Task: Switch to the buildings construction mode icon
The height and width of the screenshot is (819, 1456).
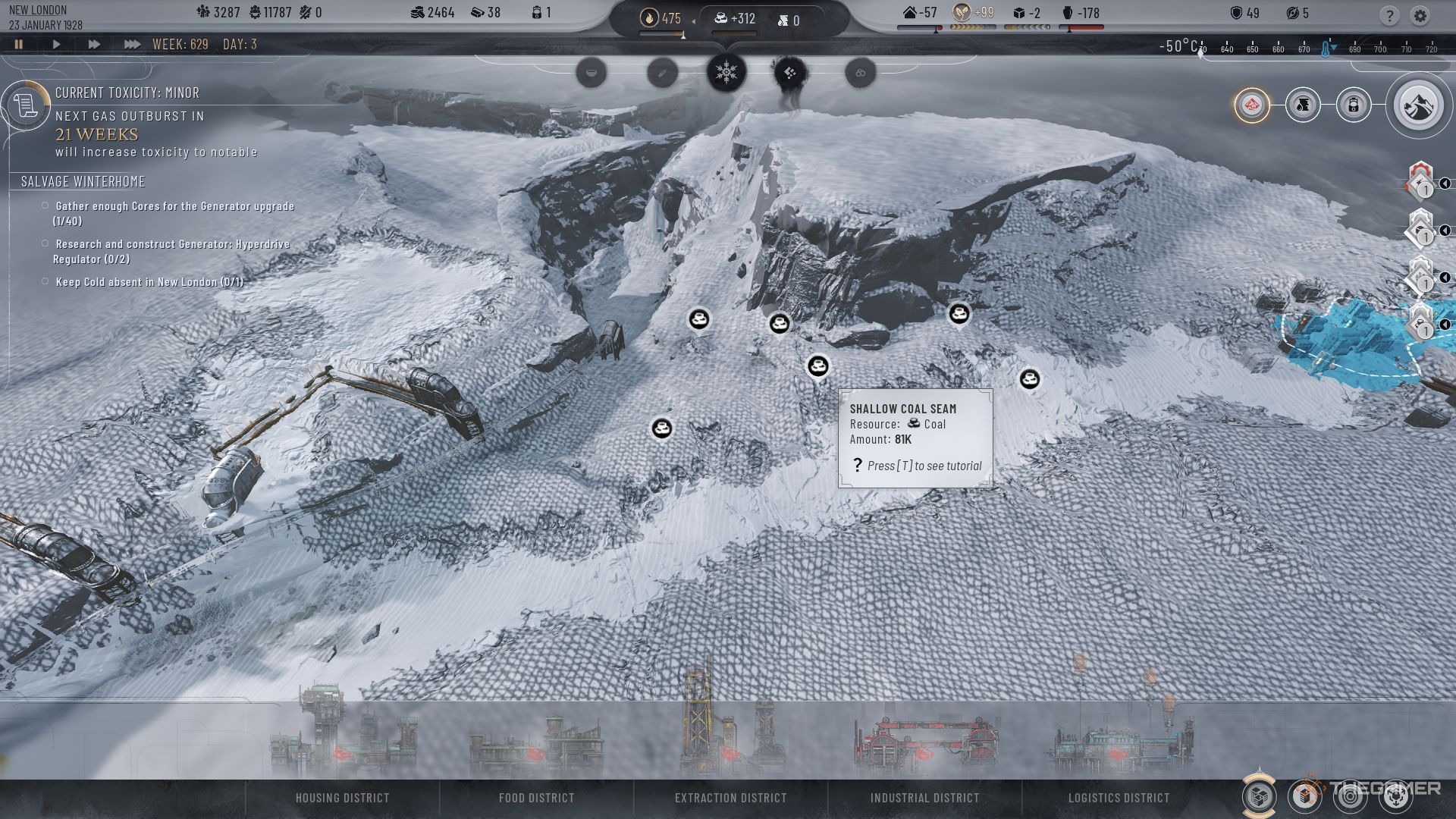Action: (x=1306, y=795)
